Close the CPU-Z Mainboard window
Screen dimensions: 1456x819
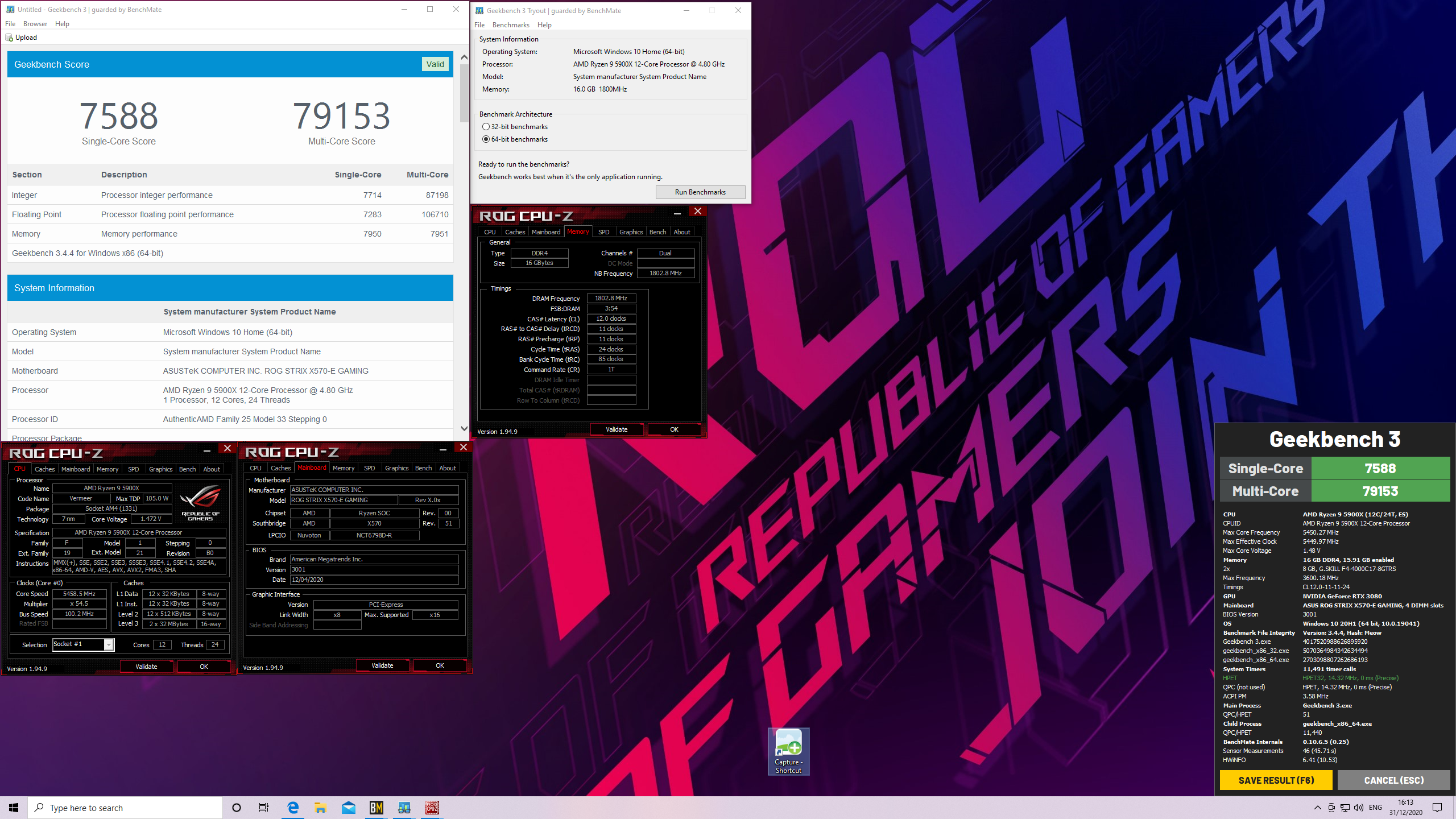tap(463, 448)
